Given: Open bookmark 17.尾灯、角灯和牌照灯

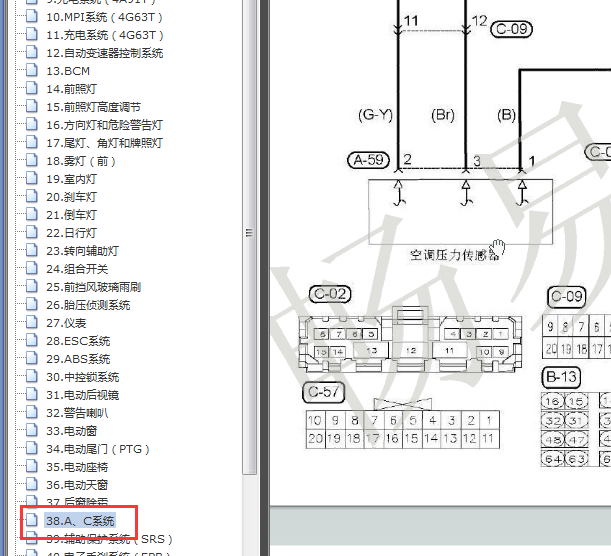Looking at the screenshot, I should pos(104,143).
